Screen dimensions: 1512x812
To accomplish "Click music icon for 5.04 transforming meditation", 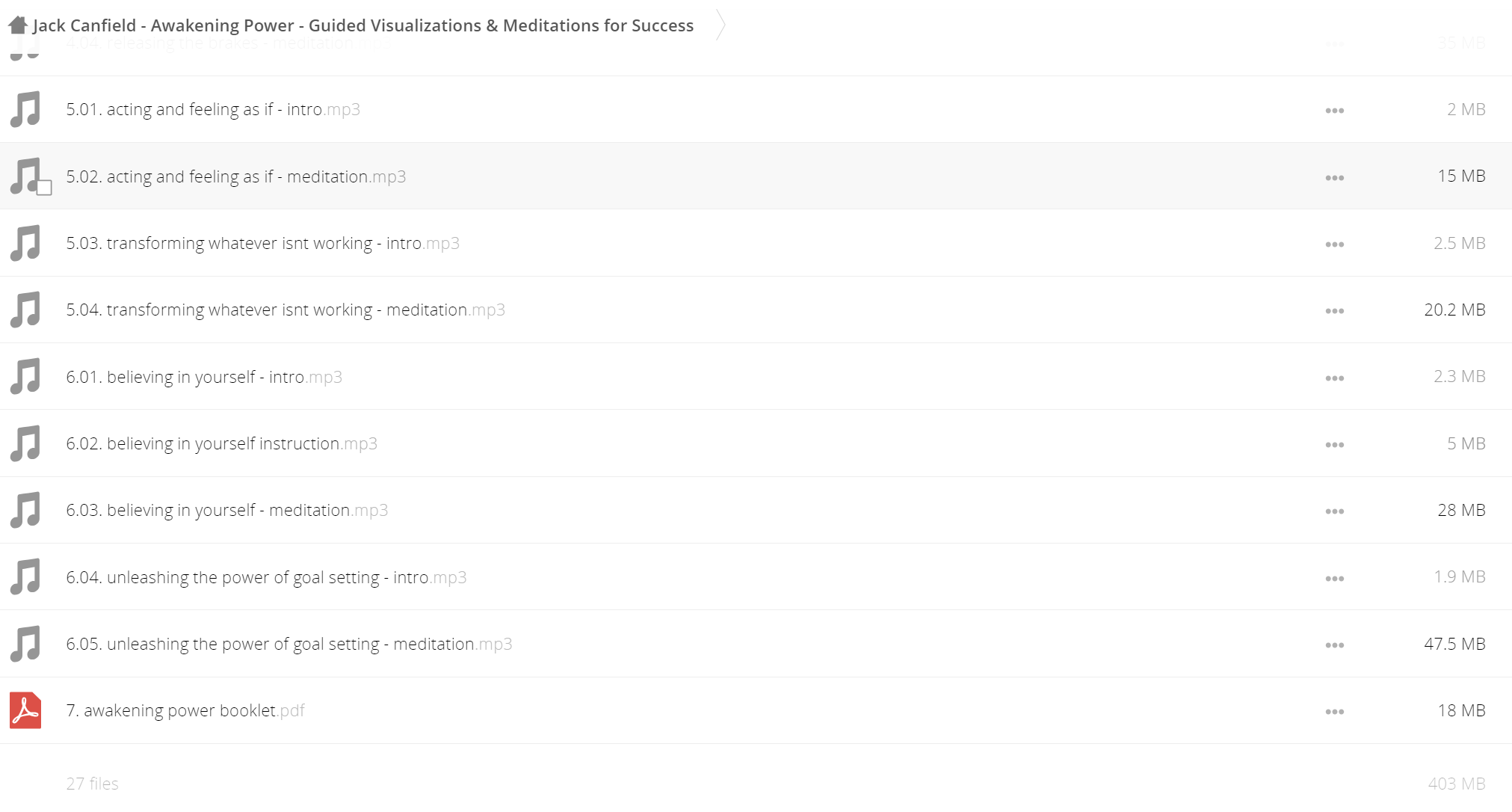I will click(25, 310).
